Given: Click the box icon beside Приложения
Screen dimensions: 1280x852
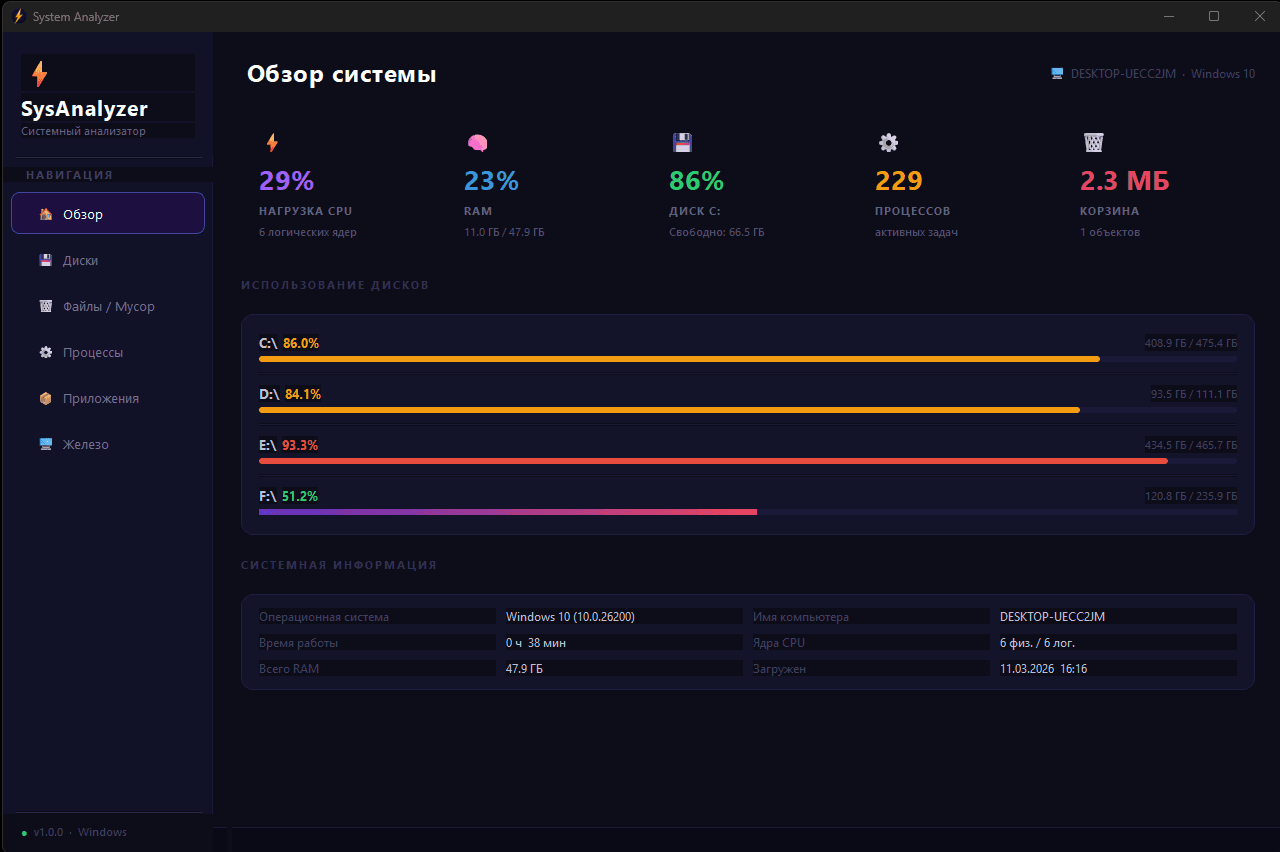Looking at the screenshot, I should 44,398.
